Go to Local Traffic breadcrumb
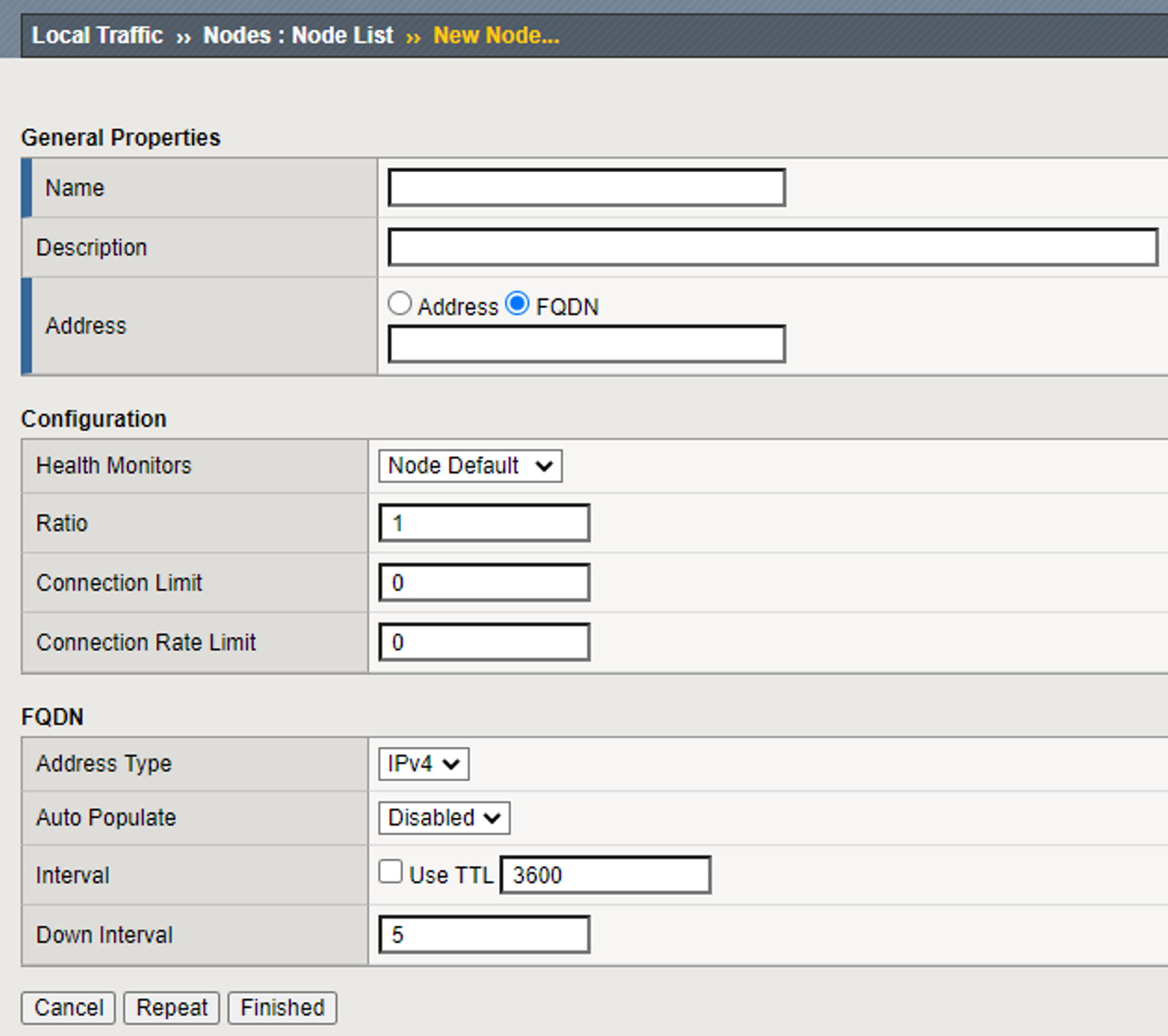This screenshot has width=1168, height=1036. tap(97, 35)
